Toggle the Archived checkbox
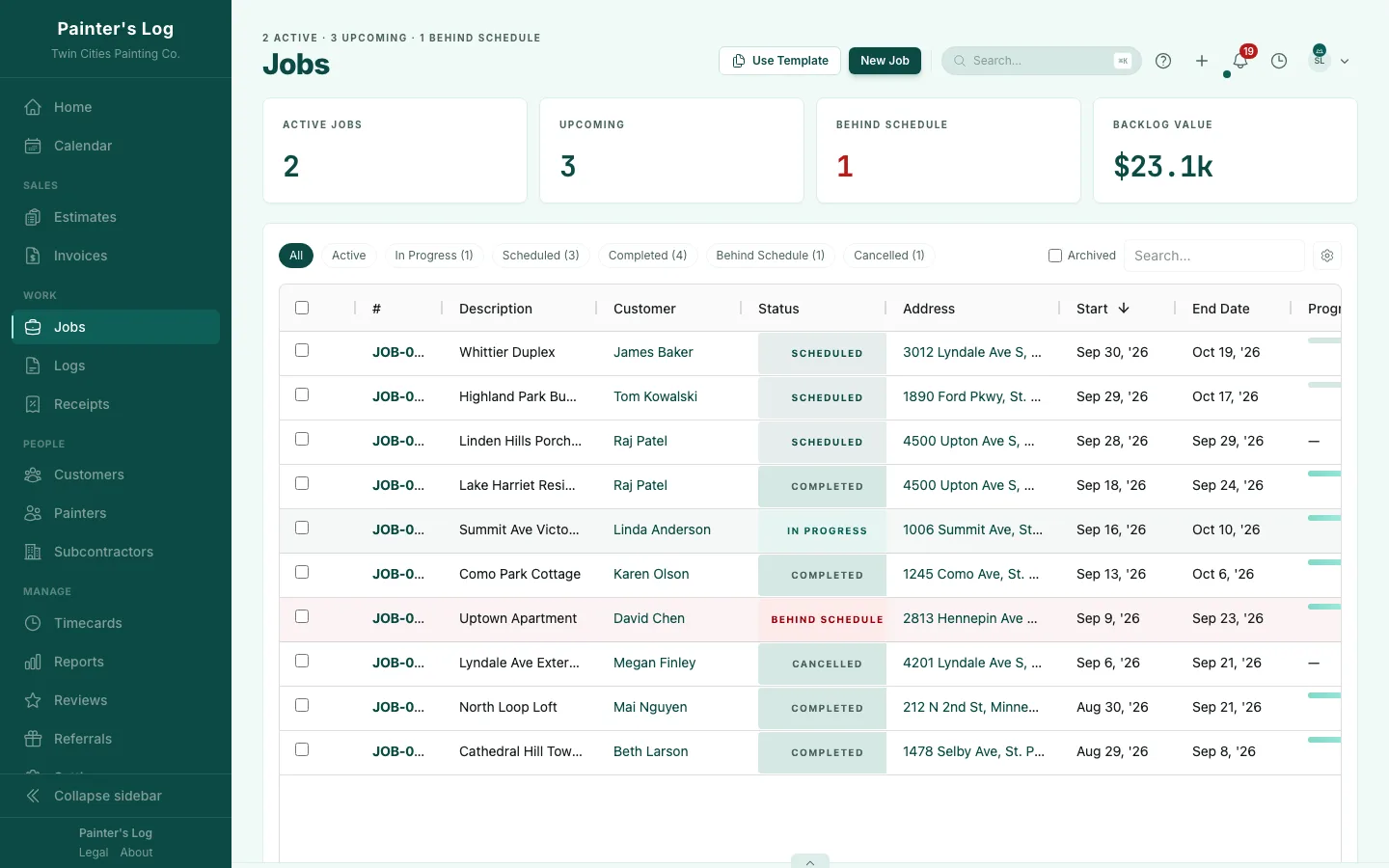The width and height of the screenshot is (1389, 868). (1055, 256)
